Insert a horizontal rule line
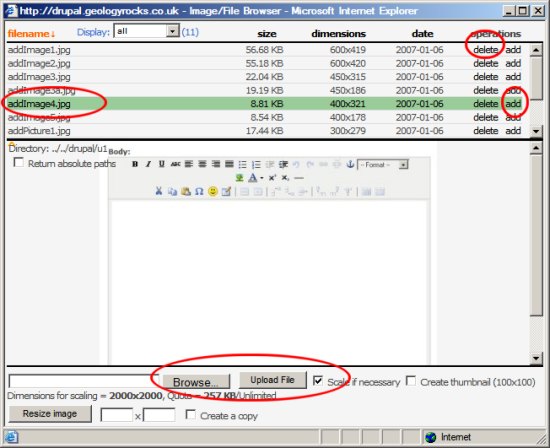550x448 pixels. point(299,178)
